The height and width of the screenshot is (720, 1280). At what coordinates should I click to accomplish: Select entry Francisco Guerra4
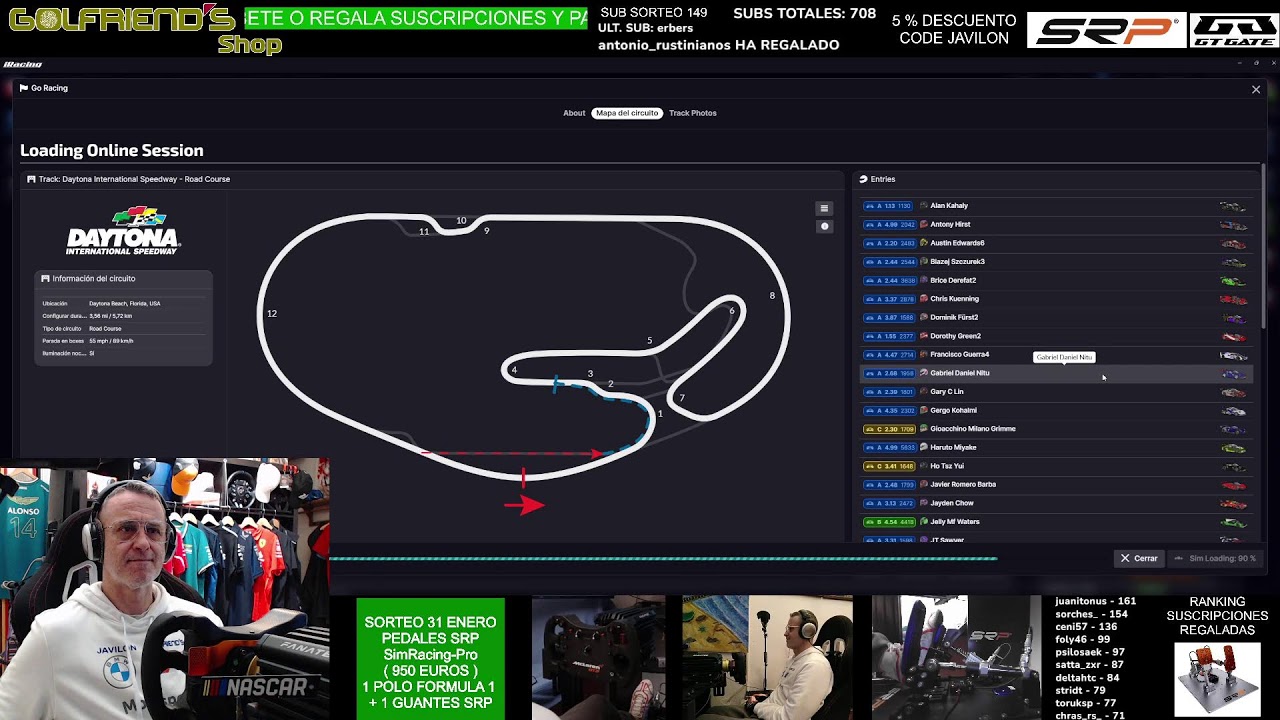[1056, 354]
